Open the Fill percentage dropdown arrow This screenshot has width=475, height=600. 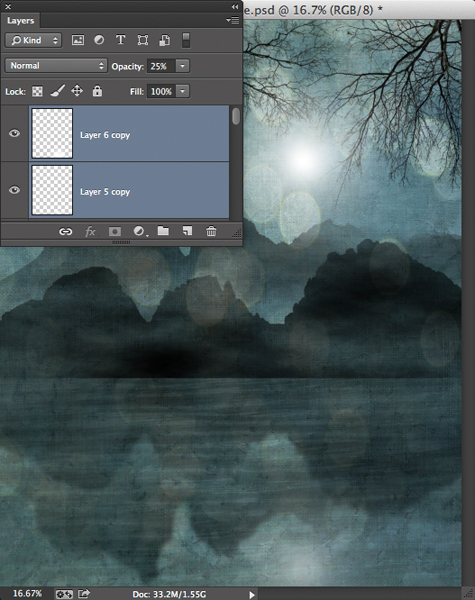pos(183,91)
